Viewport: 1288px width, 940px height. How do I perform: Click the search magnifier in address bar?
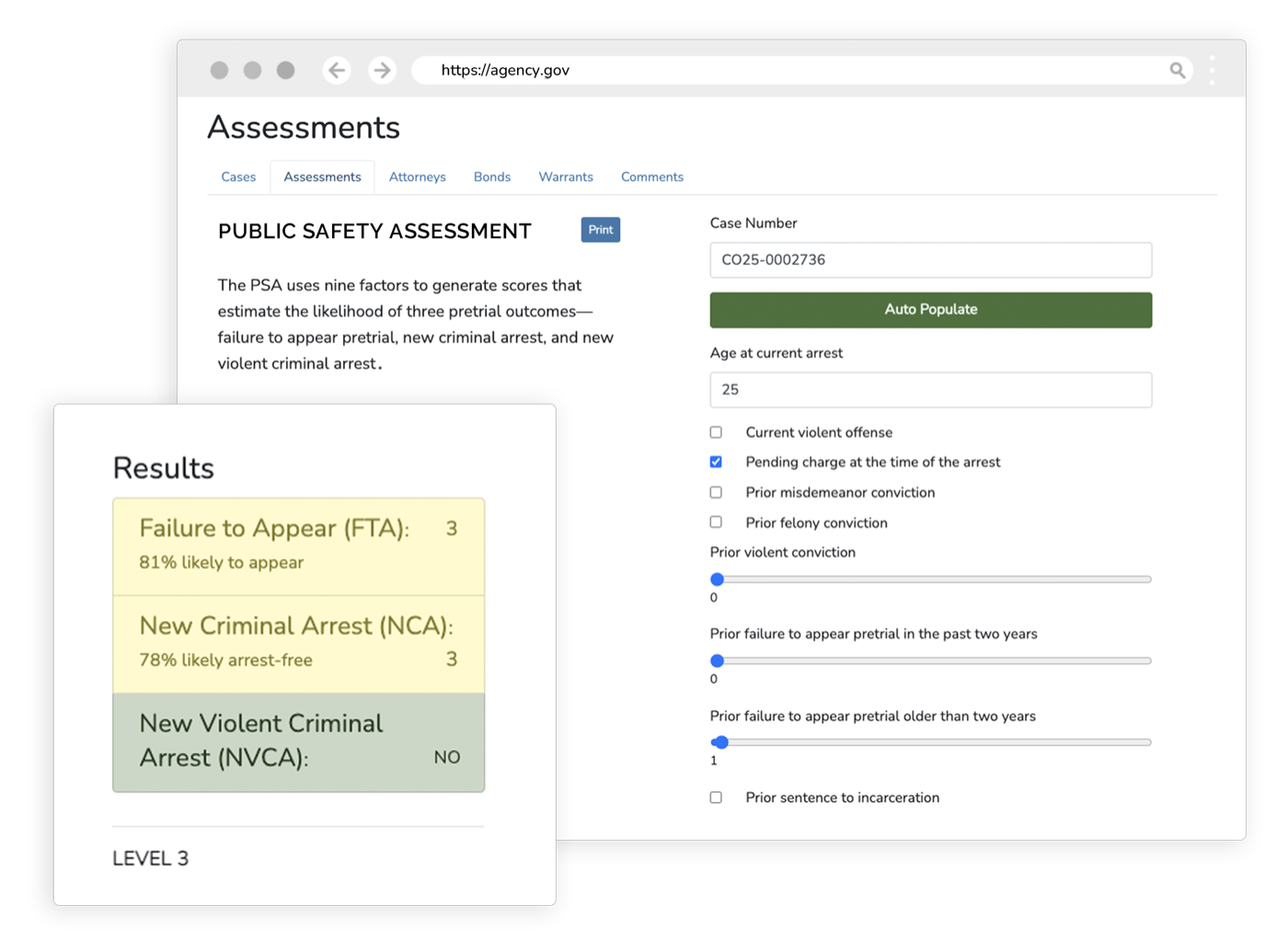coord(1177,70)
